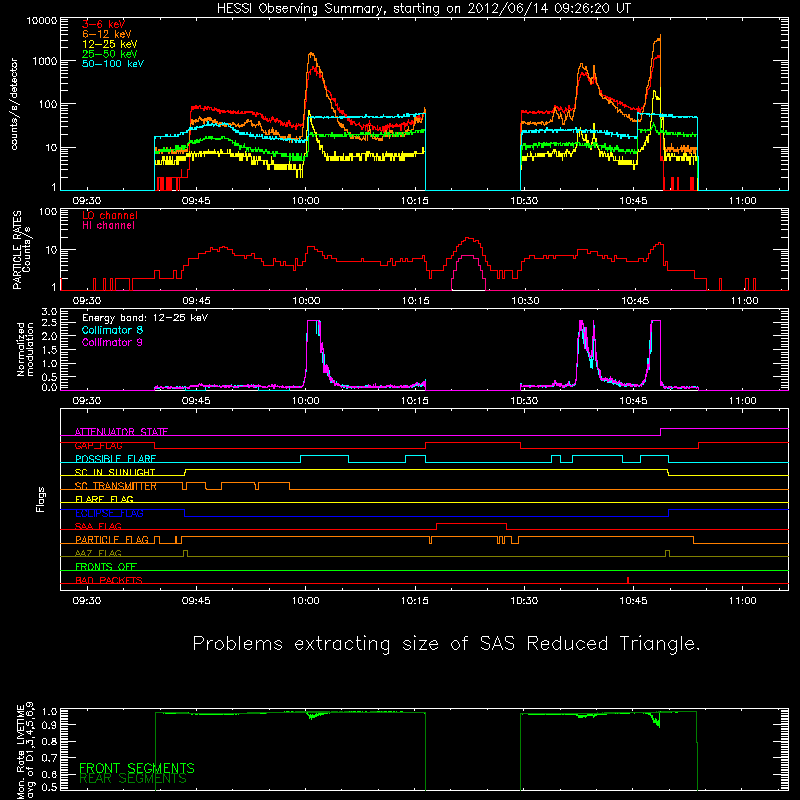Click the vertical 'Flags' axis label
The image size is (800, 800).
point(41,499)
